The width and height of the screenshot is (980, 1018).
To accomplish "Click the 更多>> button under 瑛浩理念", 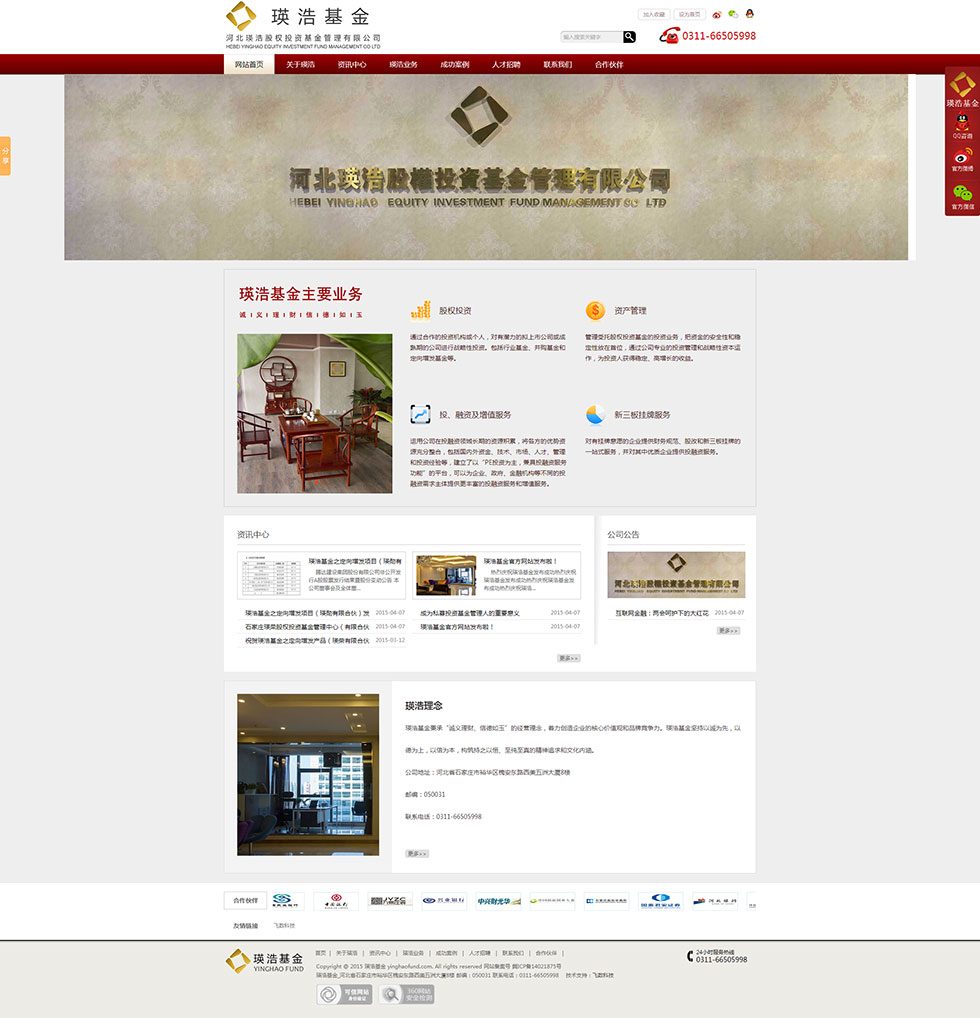I will click(x=417, y=854).
